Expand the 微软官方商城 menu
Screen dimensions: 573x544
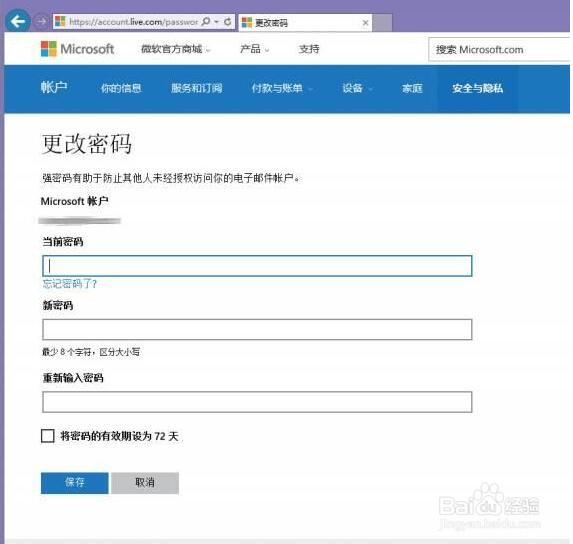pyautogui.click(x=176, y=49)
